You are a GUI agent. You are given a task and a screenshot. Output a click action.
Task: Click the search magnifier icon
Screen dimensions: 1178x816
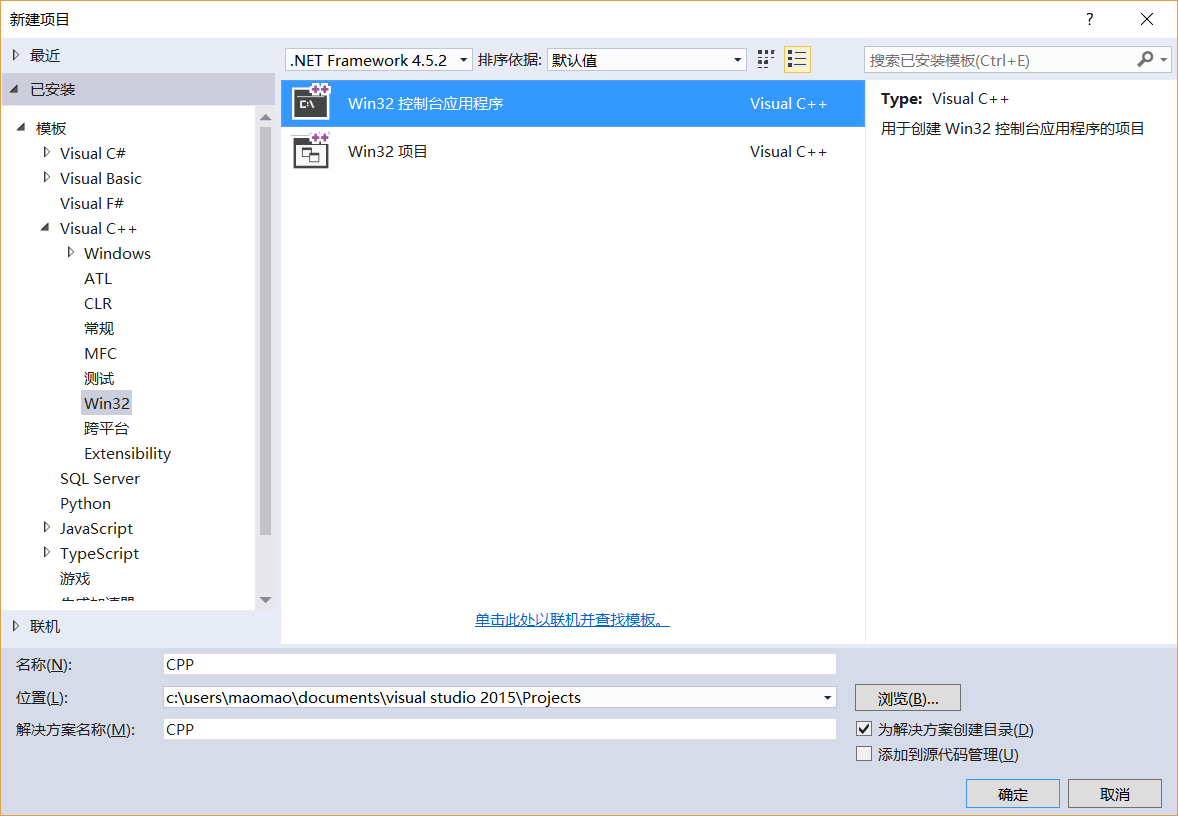(x=1145, y=59)
